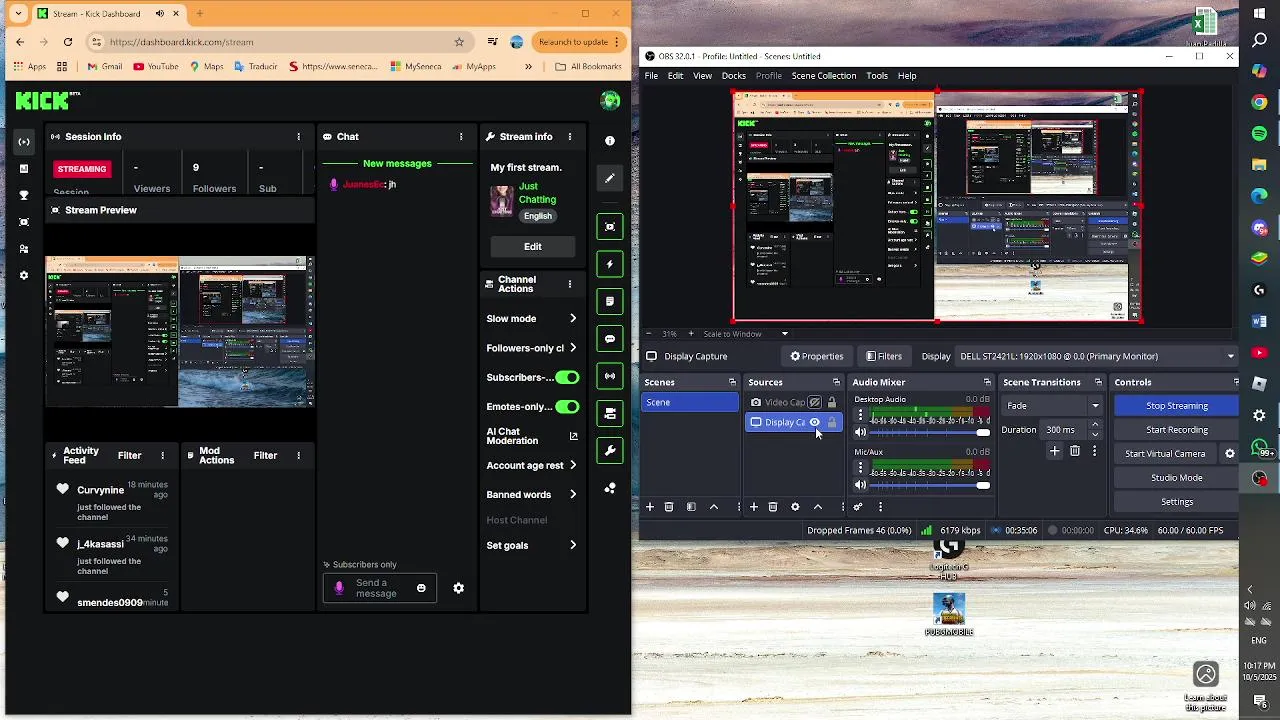The height and width of the screenshot is (720, 1280).
Task: Open Desktop Audio three-dot options
Action: click(x=860, y=414)
